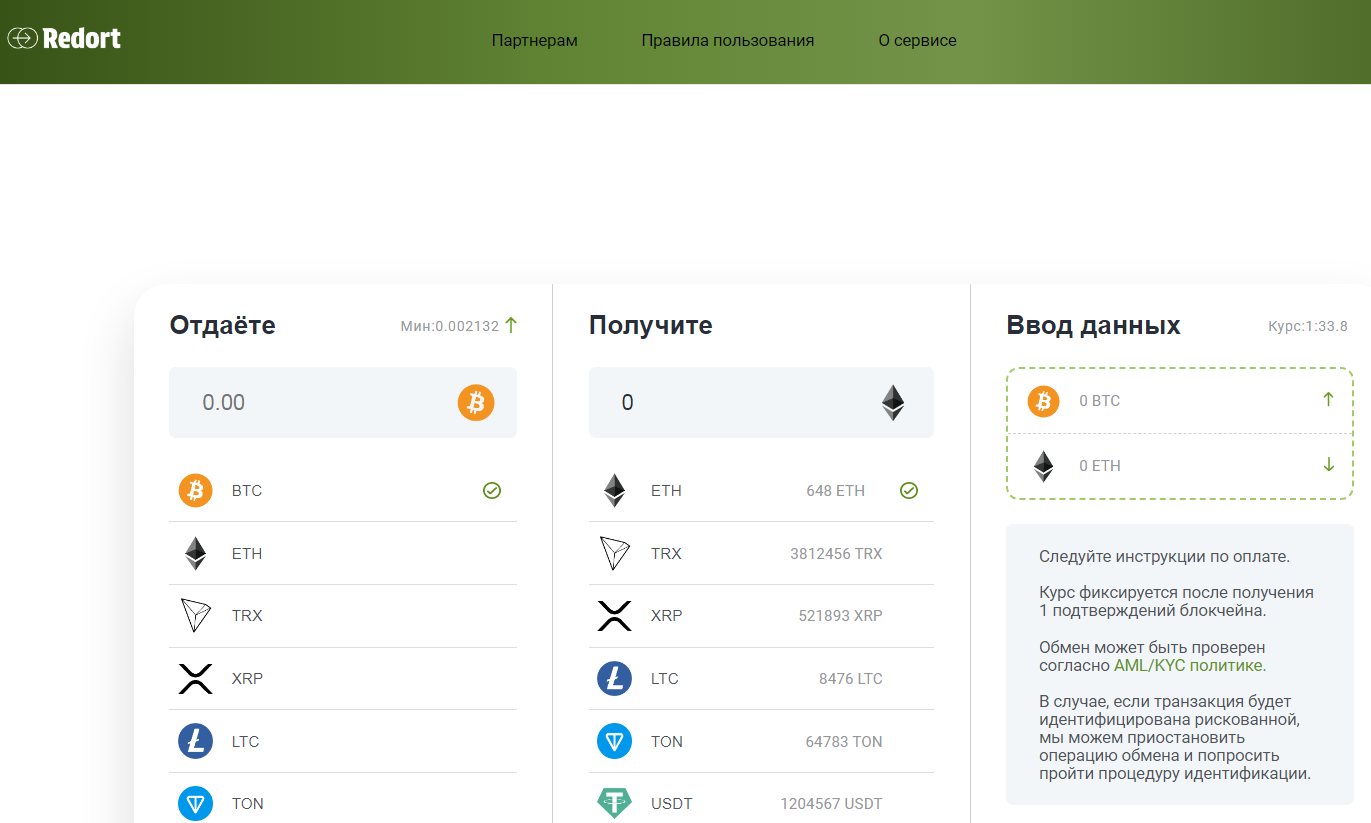Image resolution: width=1371 pixels, height=823 pixels.
Task: Click the 0 BTC text in Ввод данных
Action: (x=1100, y=401)
